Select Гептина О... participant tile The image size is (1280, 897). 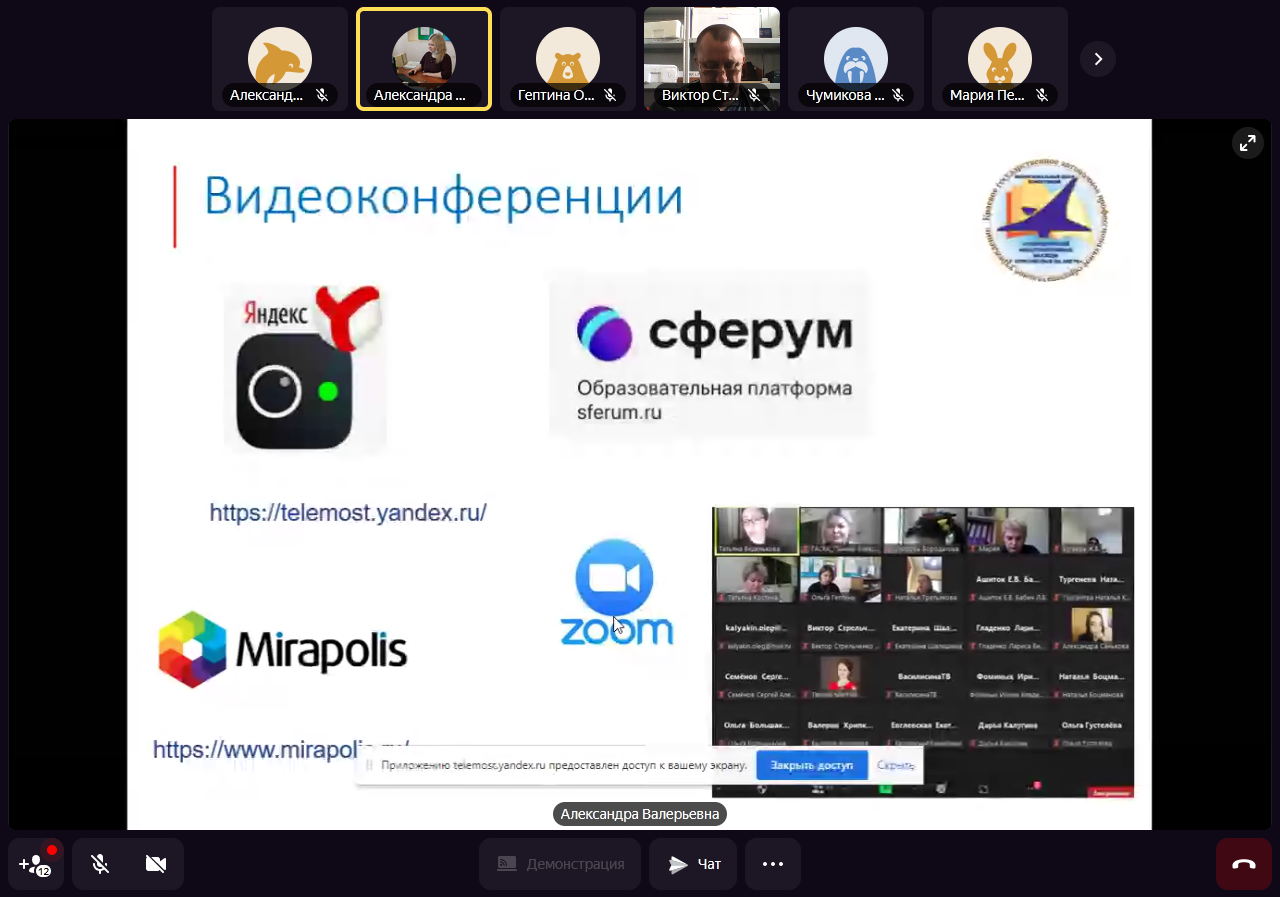[568, 59]
